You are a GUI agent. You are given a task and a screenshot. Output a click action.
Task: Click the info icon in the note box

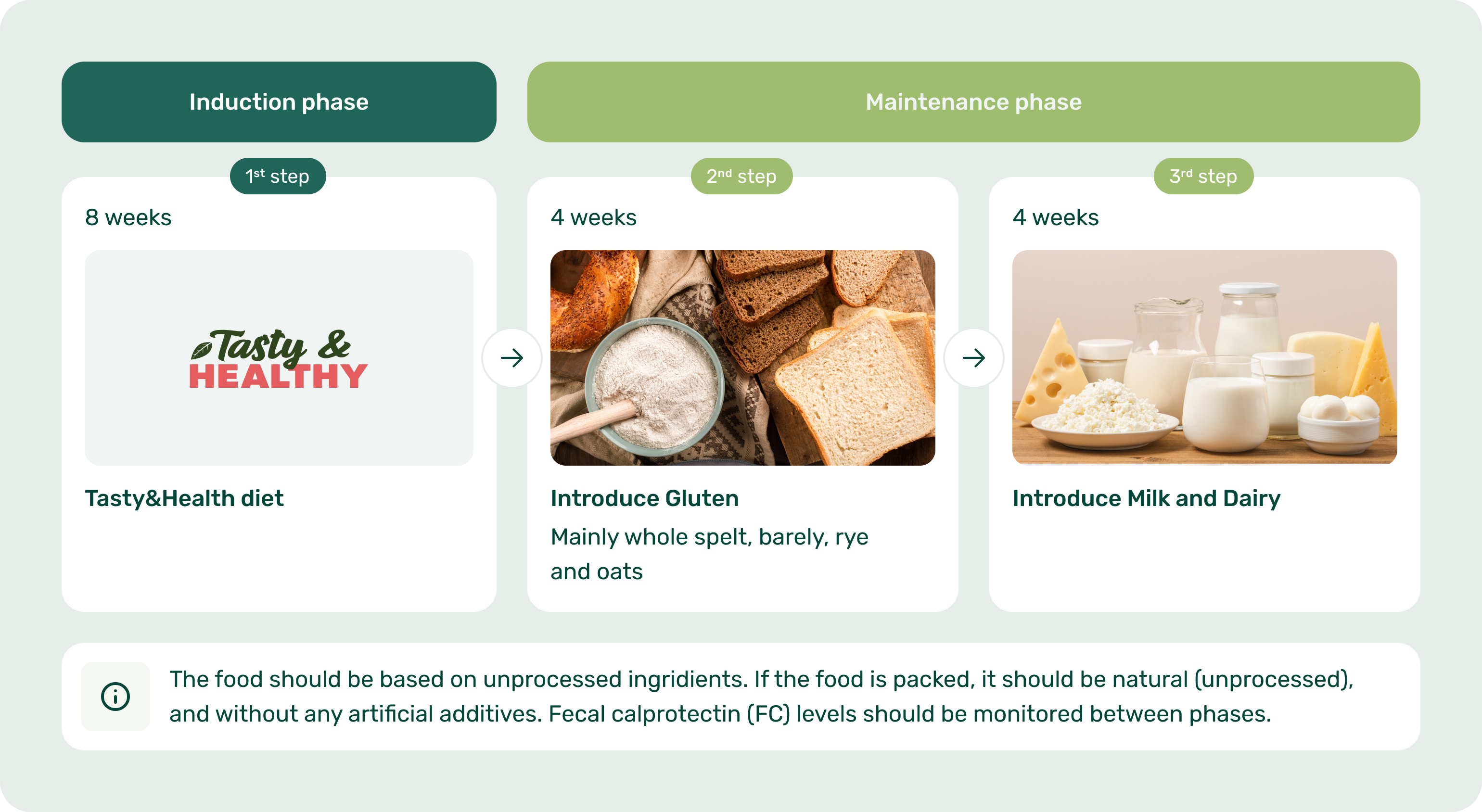pos(115,697)
